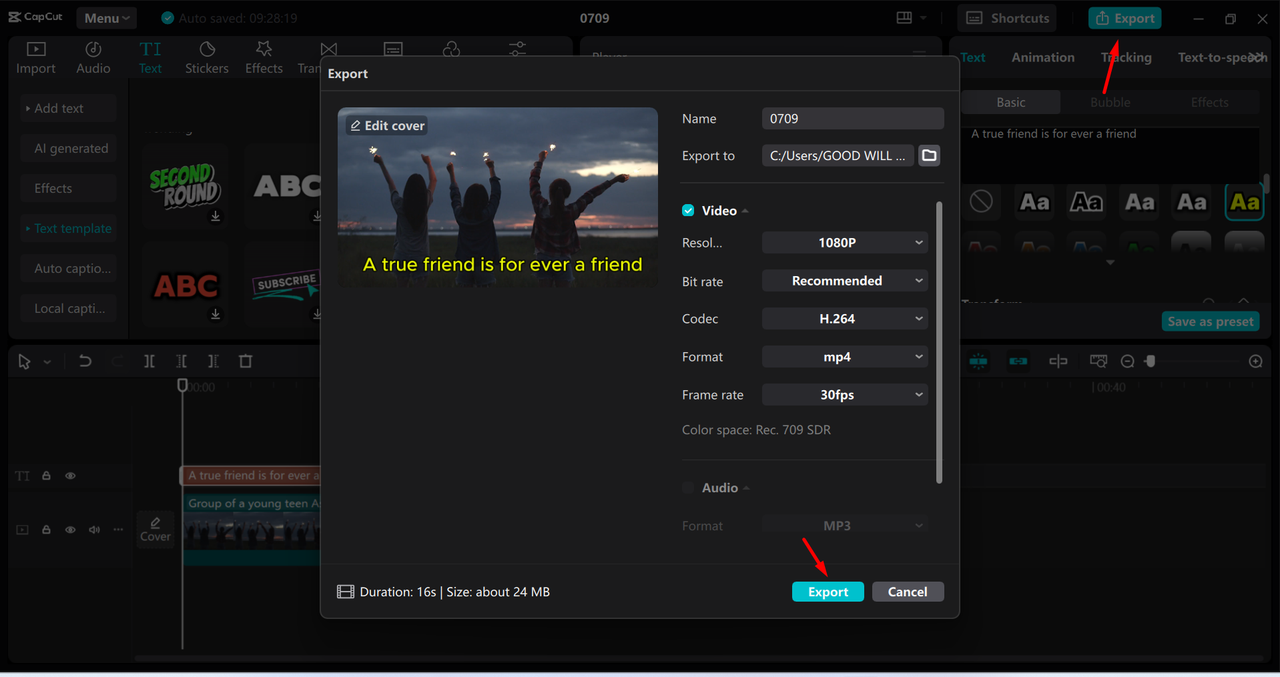The image size is (1280, 677).
Task: Expand more text style presets arrow
Action: pos(1110,263)
